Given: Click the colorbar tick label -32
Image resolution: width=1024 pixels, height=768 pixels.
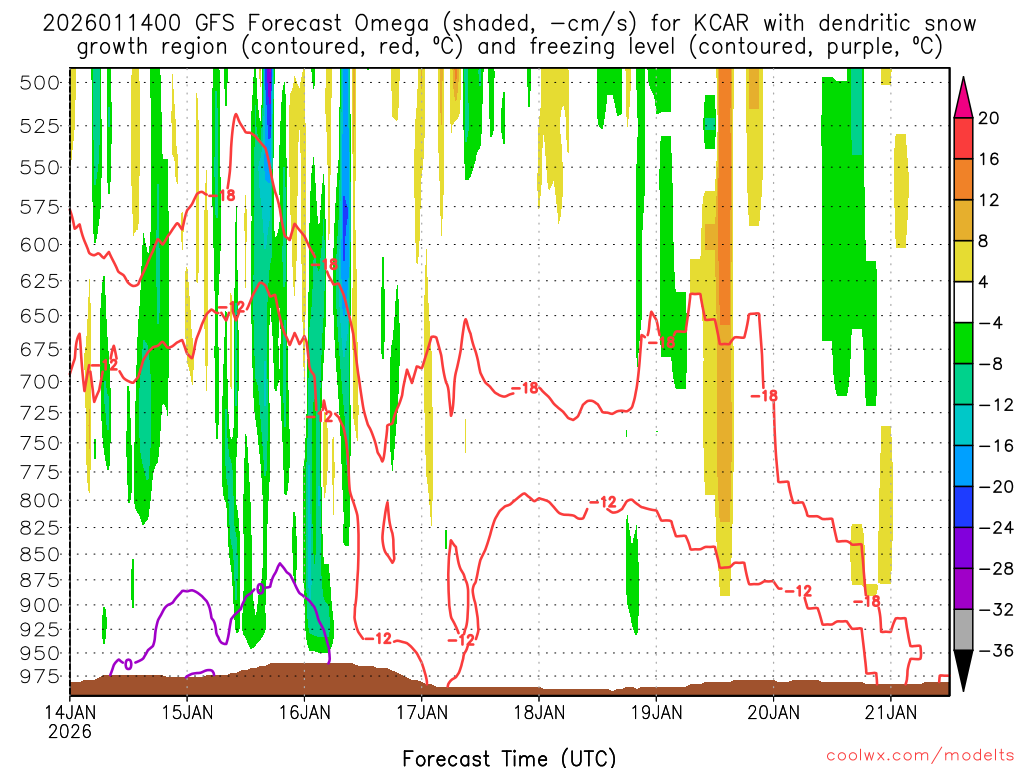Looking at the screenshot, I should (x=995, y=609).
